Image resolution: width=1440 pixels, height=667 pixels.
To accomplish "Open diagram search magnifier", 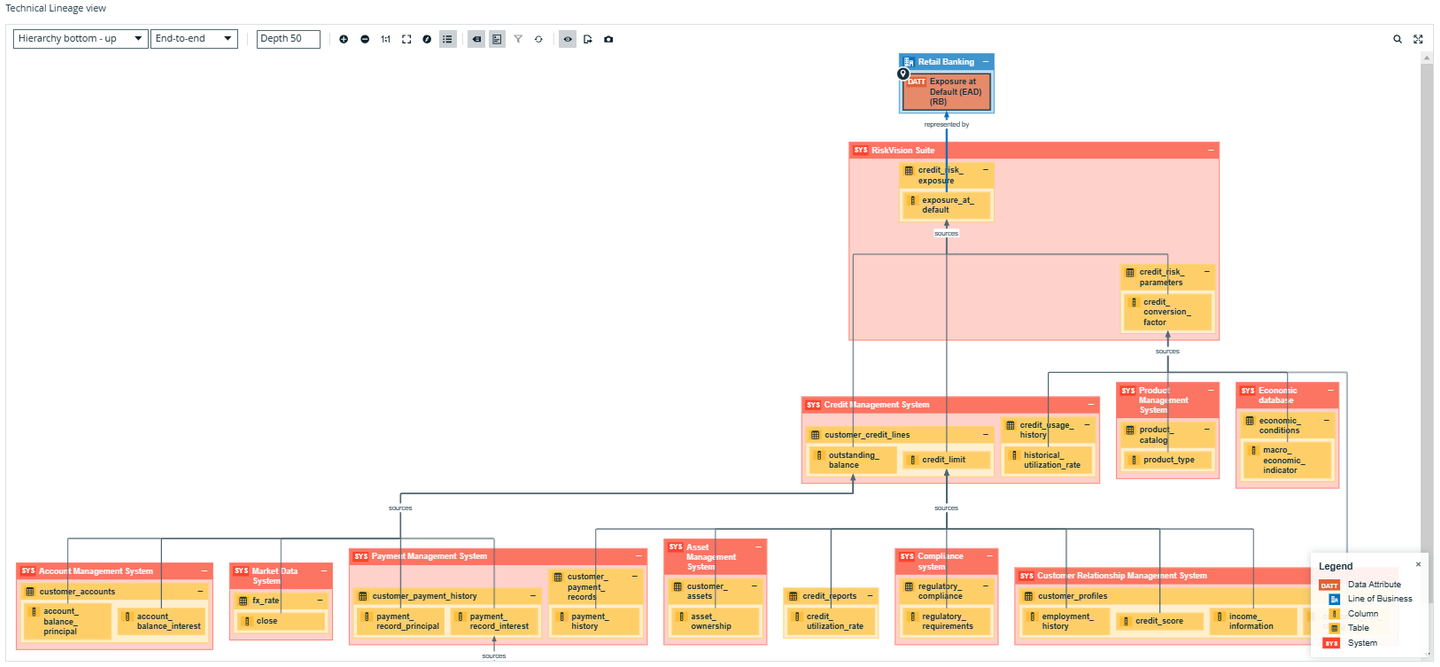I will pos(1398,39).
